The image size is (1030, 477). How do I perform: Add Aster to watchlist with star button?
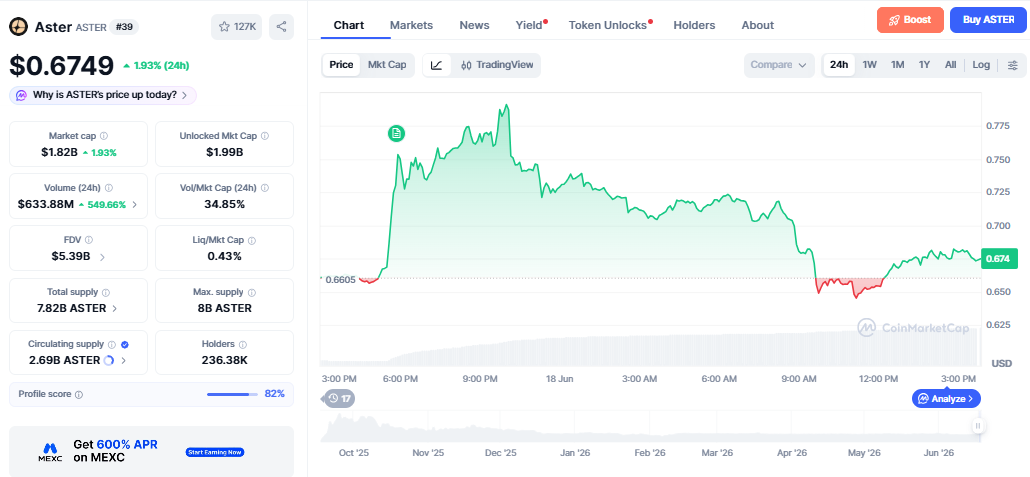[237, 27]
